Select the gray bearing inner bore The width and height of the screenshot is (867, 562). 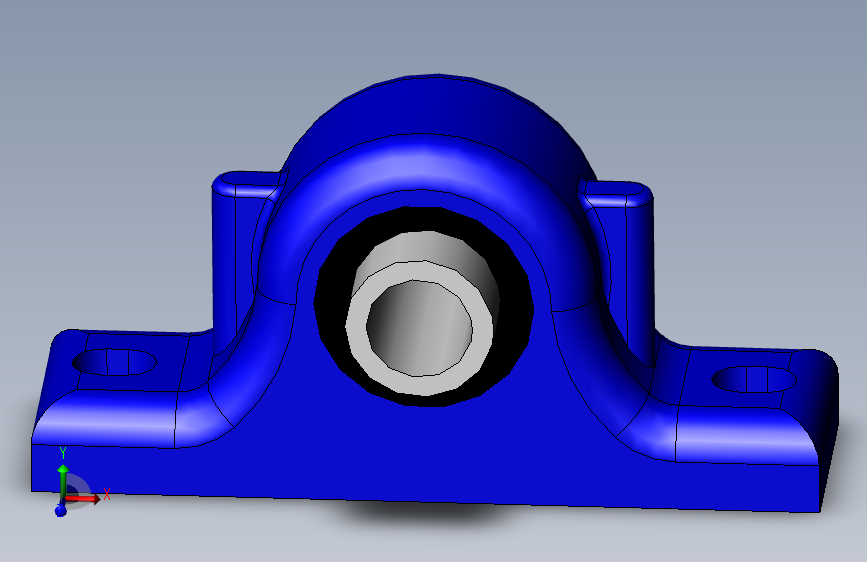click(x=420, y=329)
